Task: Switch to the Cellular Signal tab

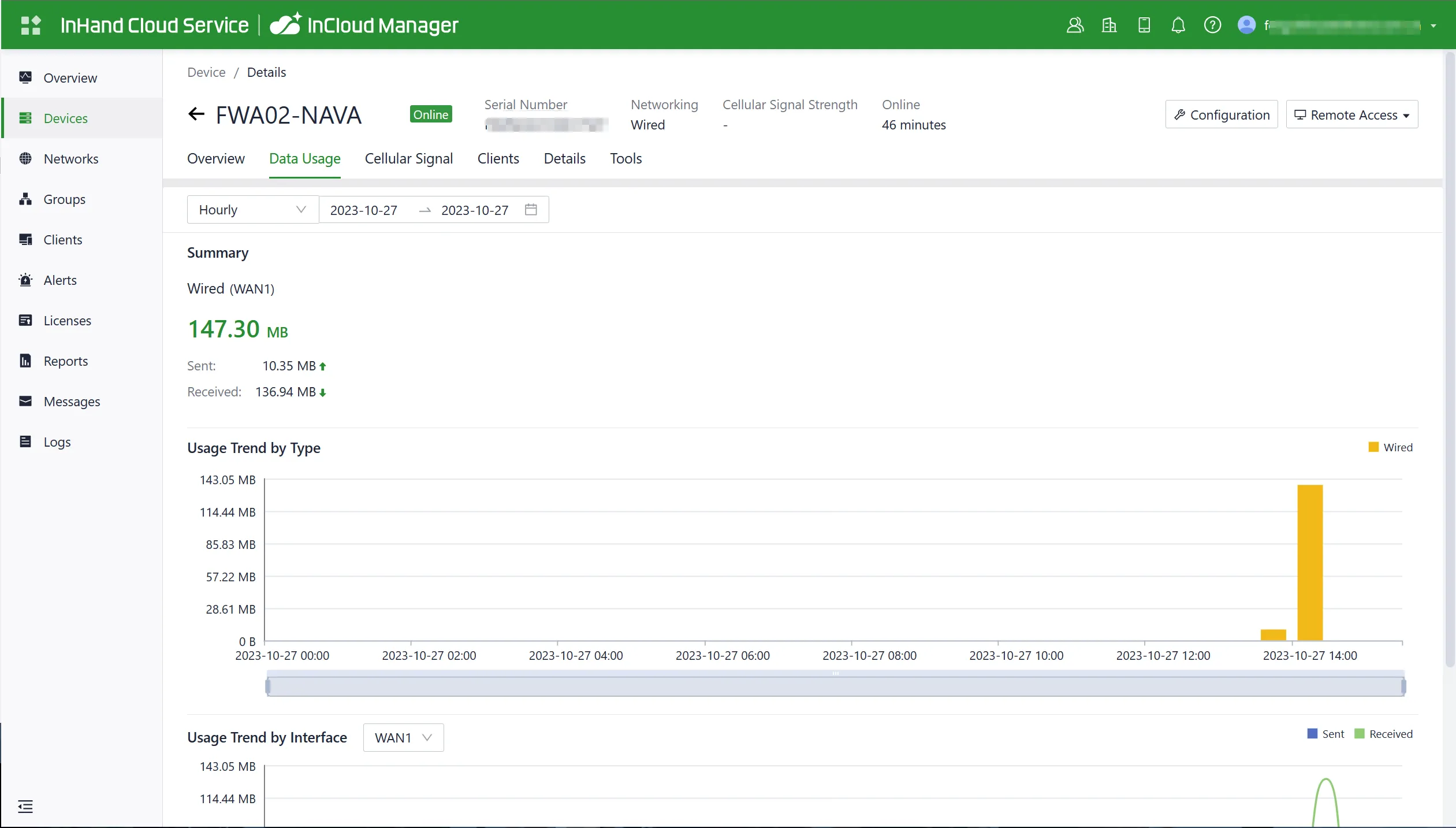Action: [x=408, y=158]
